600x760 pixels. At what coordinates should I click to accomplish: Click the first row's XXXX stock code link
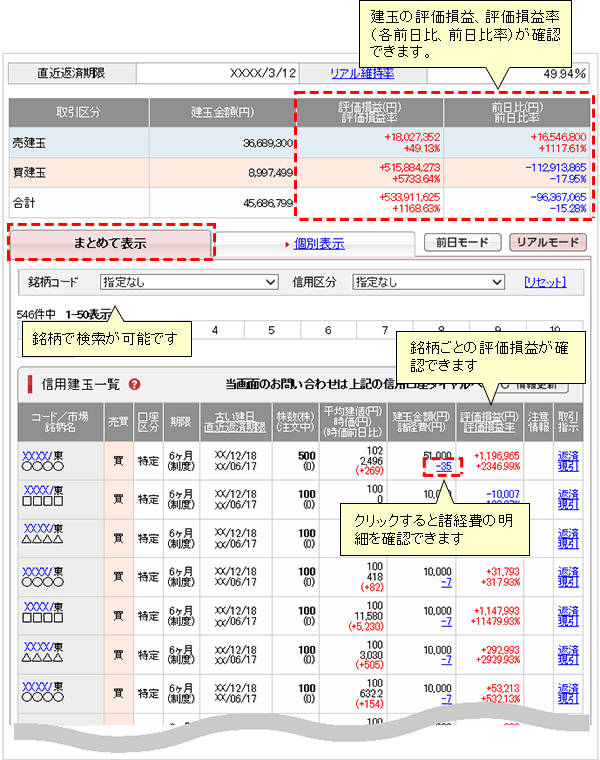(x=35, y=453)
